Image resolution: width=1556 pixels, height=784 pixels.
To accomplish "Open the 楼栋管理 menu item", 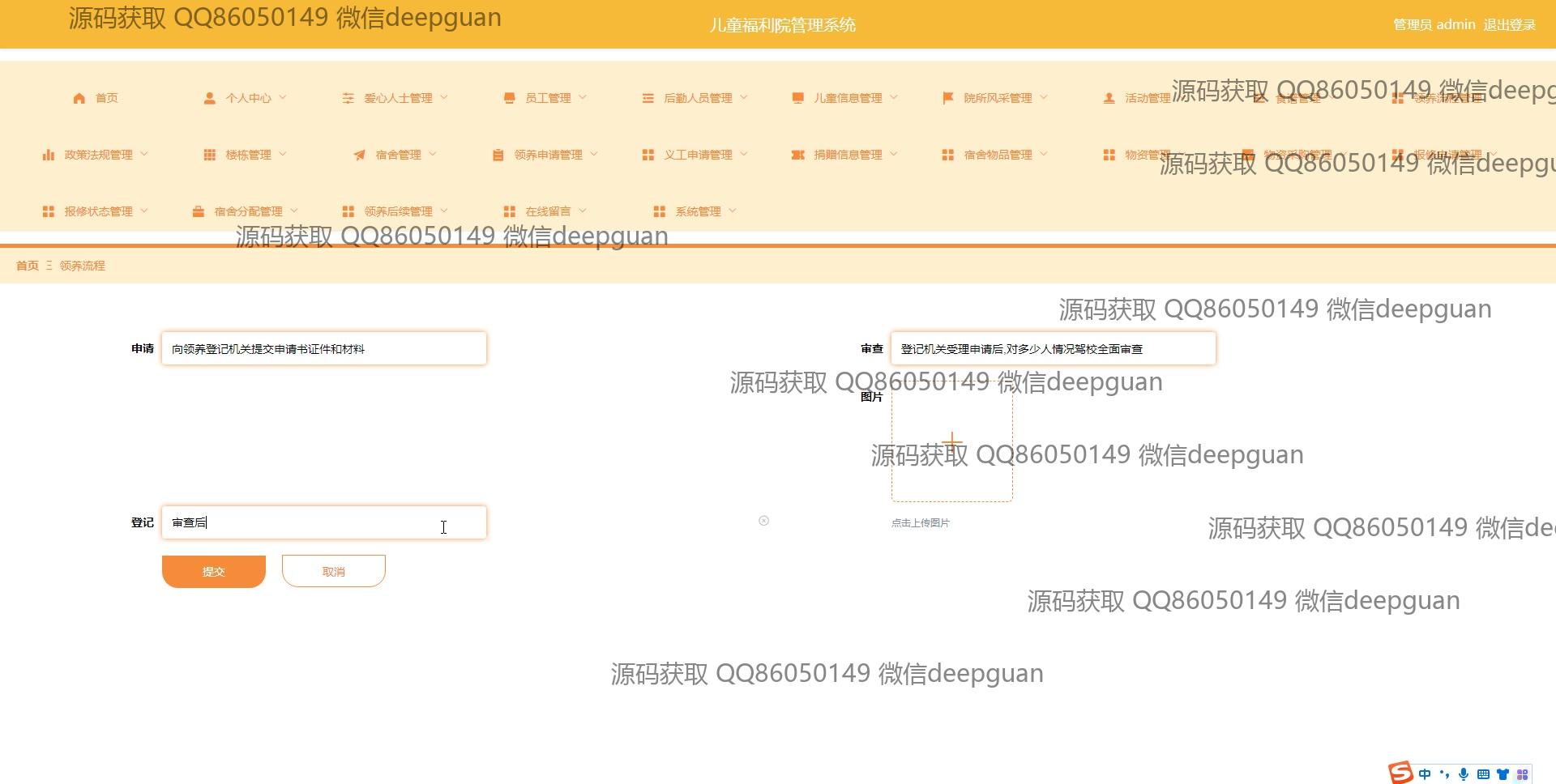I will click(248, 155).
